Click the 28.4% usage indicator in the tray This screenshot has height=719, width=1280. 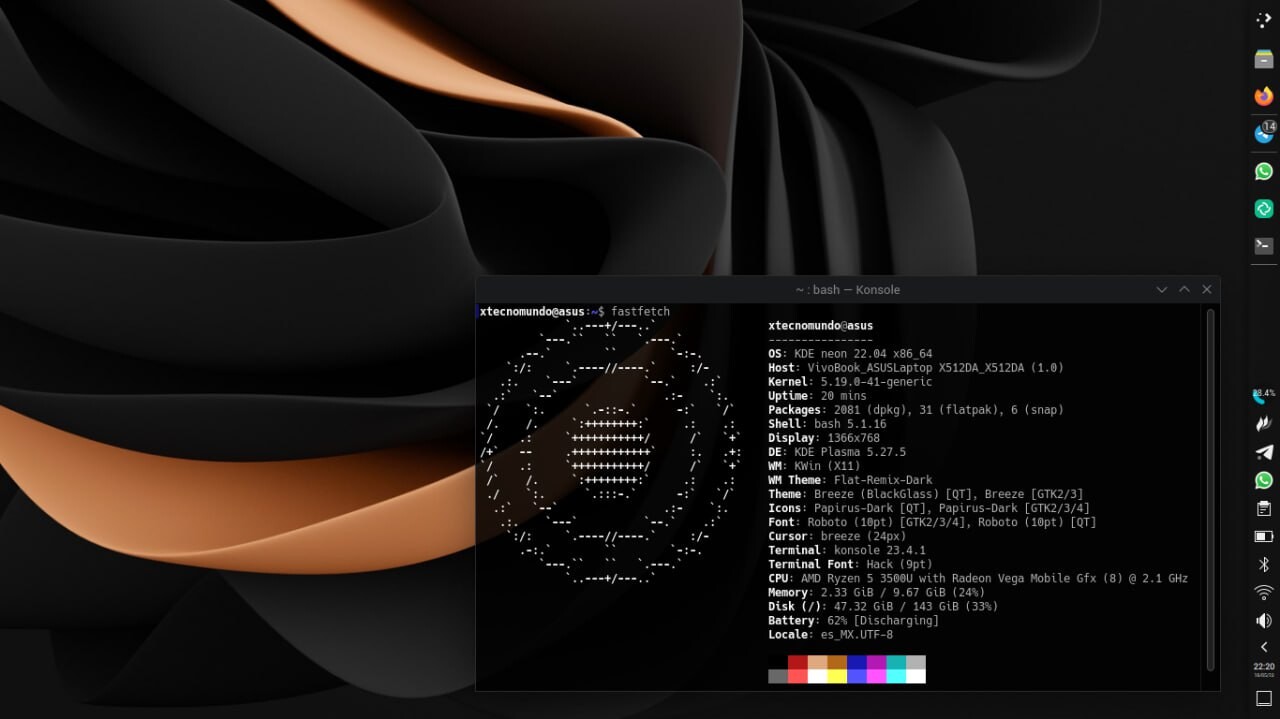(x=1264, y=395)
